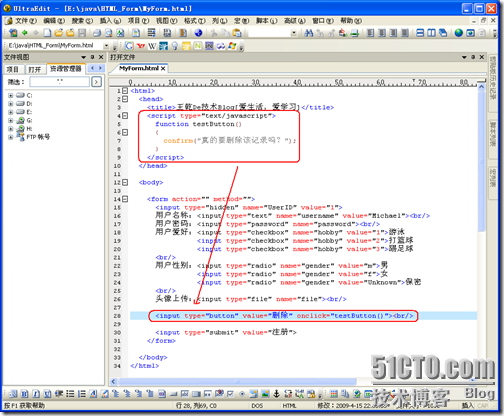Open the 编辑 menu

[54, 21]
